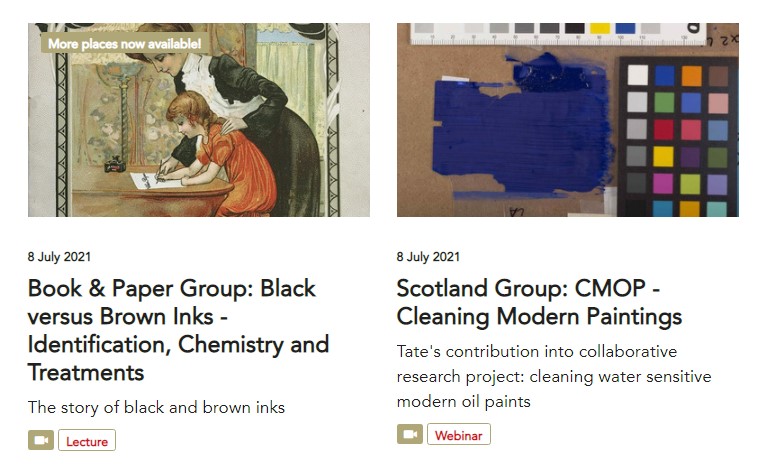Click the video camera icon beside Webinar
This screenshot has width=758, height=465.
(x=410, y=434)
